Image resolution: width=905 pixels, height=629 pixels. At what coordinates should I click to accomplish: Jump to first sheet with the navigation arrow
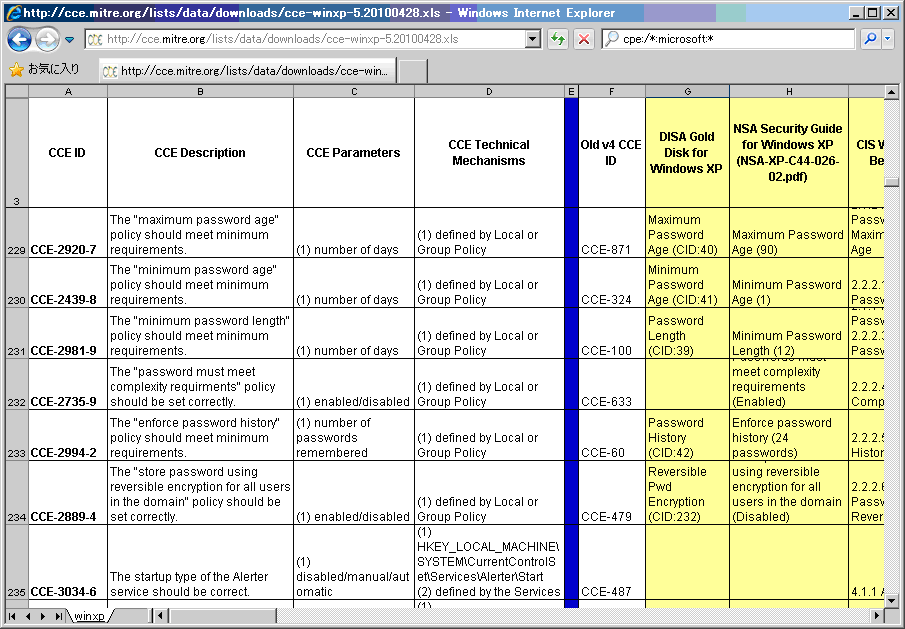coord(12,616)
